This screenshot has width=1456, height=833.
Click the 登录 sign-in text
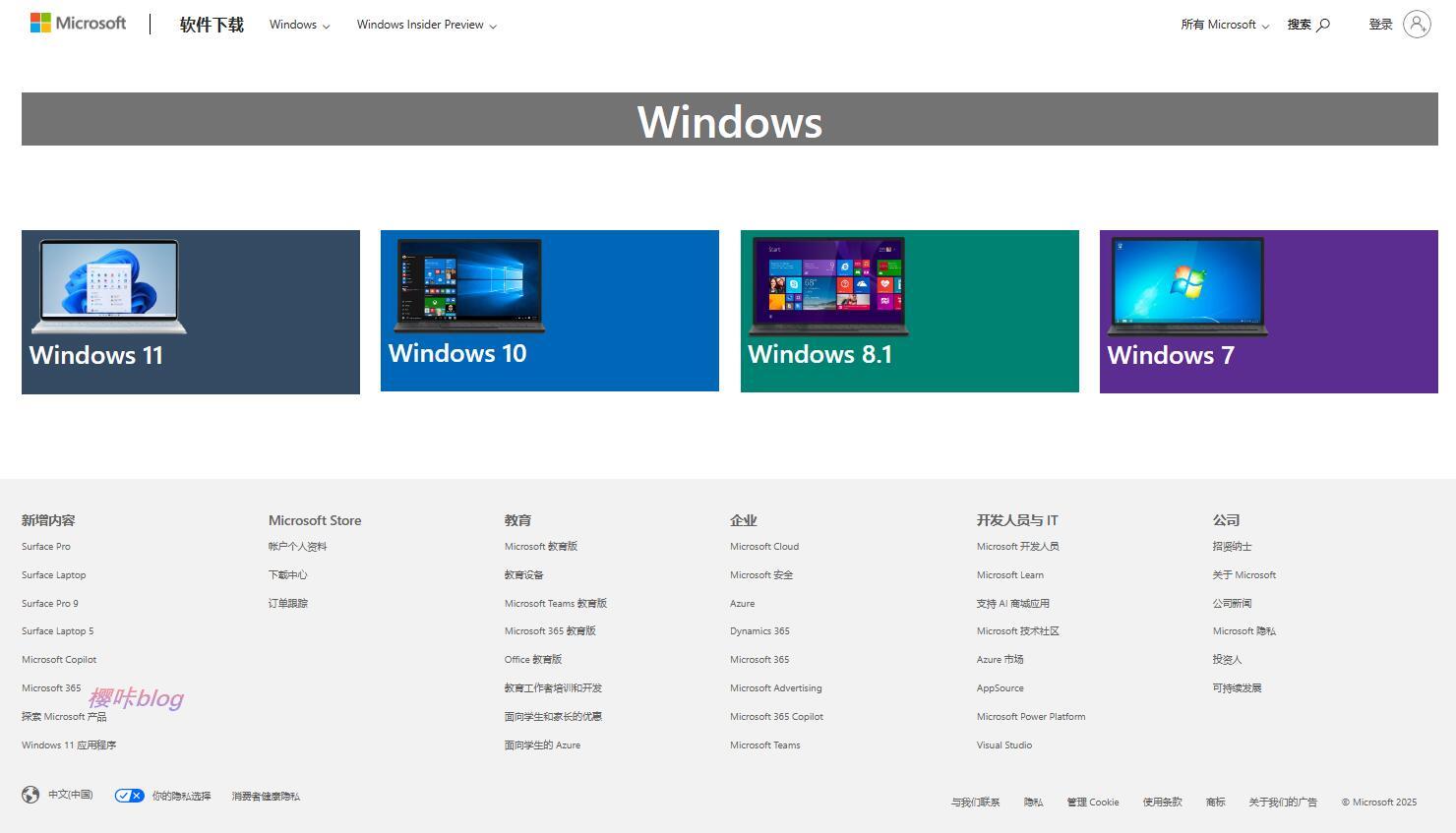[x=1381, y=25]
